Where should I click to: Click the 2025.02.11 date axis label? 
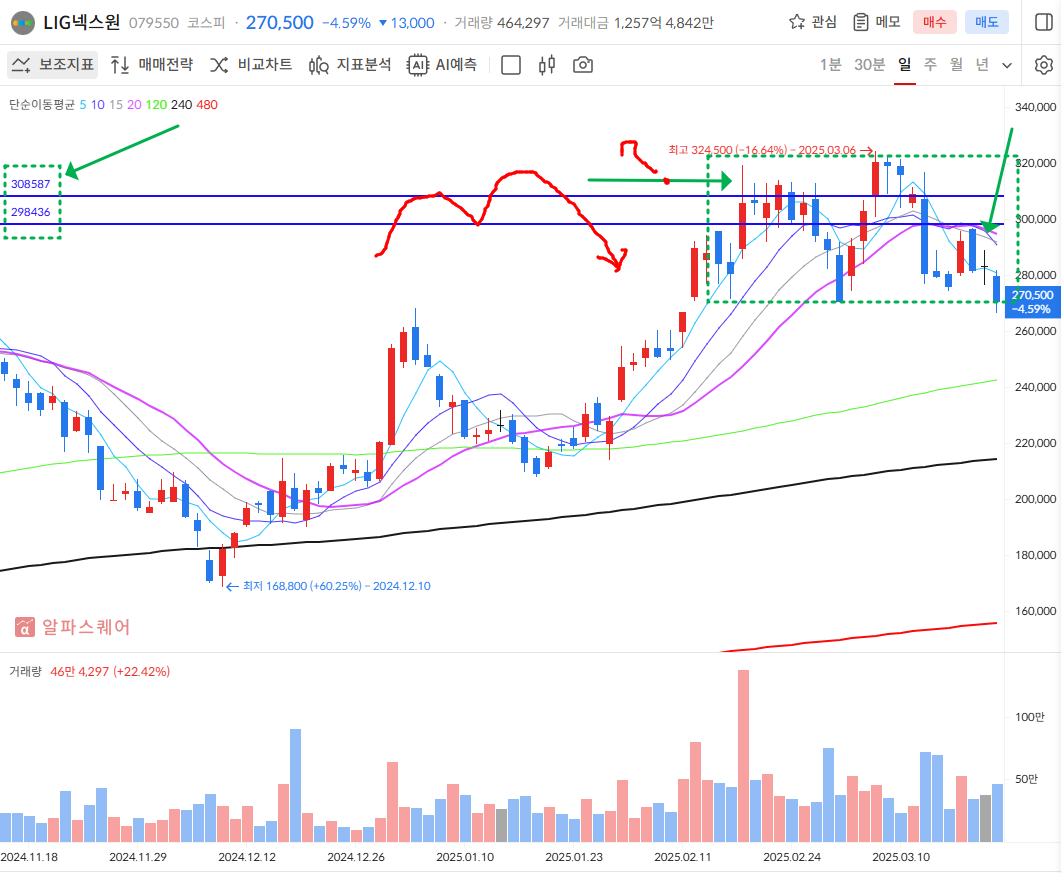(x=683, y=857)
